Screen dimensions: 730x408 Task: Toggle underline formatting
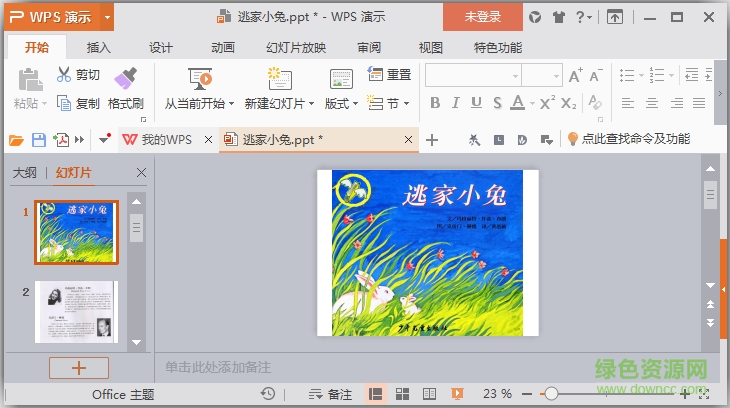[x=476, y=103]
